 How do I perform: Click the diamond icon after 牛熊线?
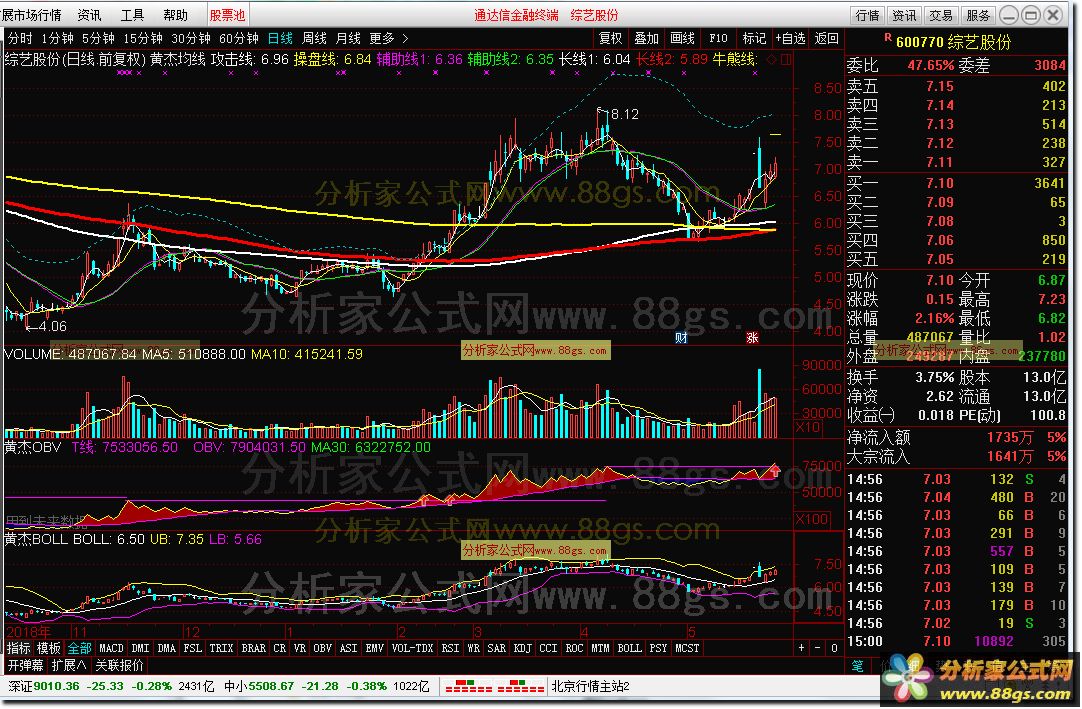click(771, 59)
